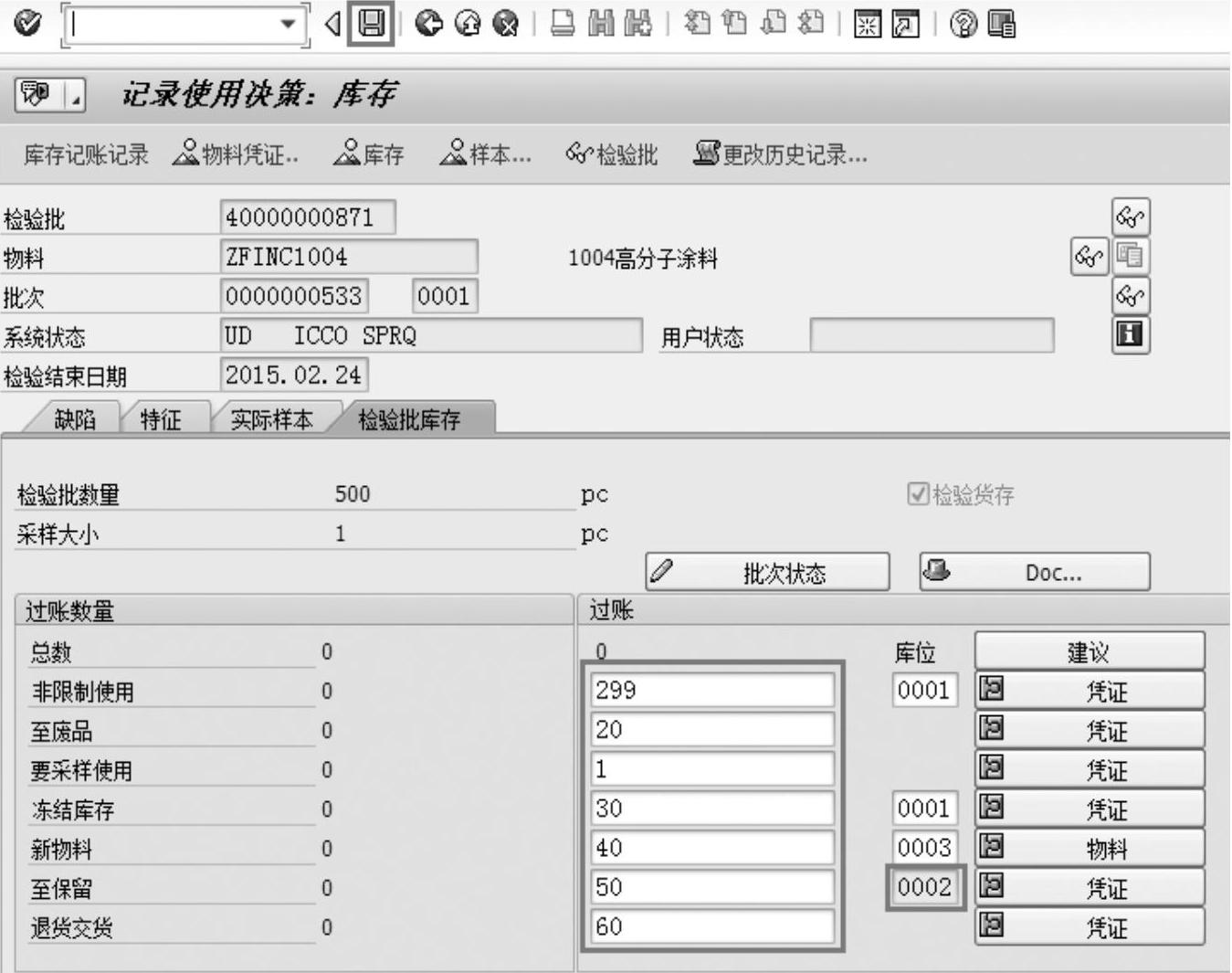This screenshot has height=973, width=1232.
Task: Click the 凭证 button in 至废品 row
Action: pos(1090,730)
